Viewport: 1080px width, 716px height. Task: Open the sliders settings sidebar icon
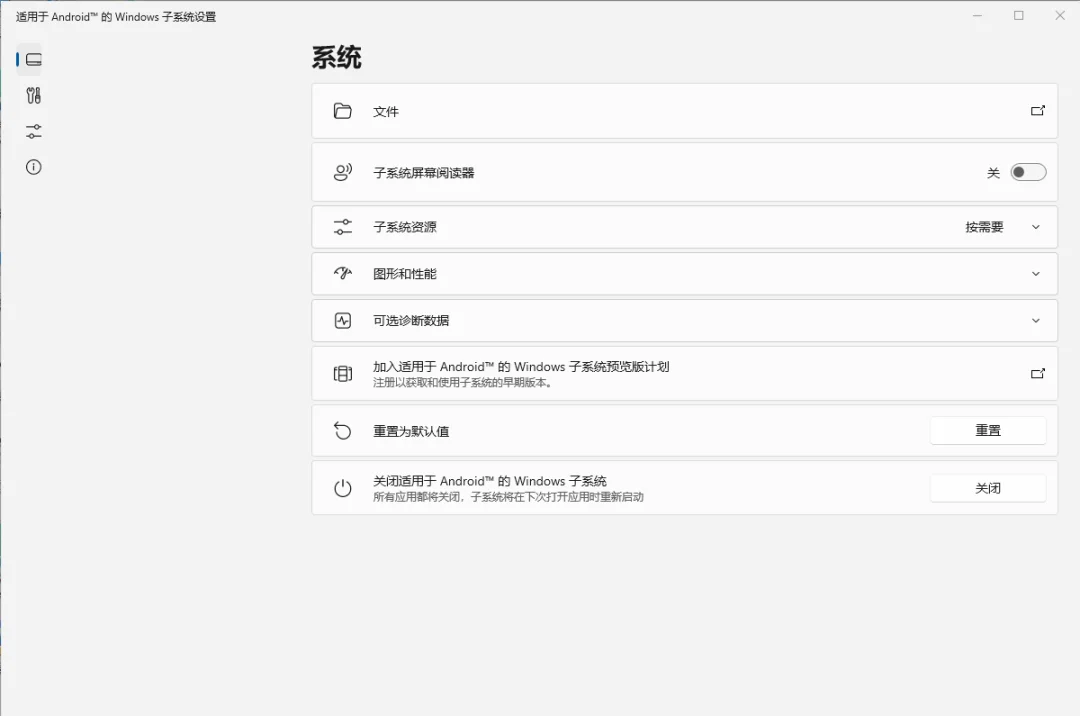click(x=33, y=131)
